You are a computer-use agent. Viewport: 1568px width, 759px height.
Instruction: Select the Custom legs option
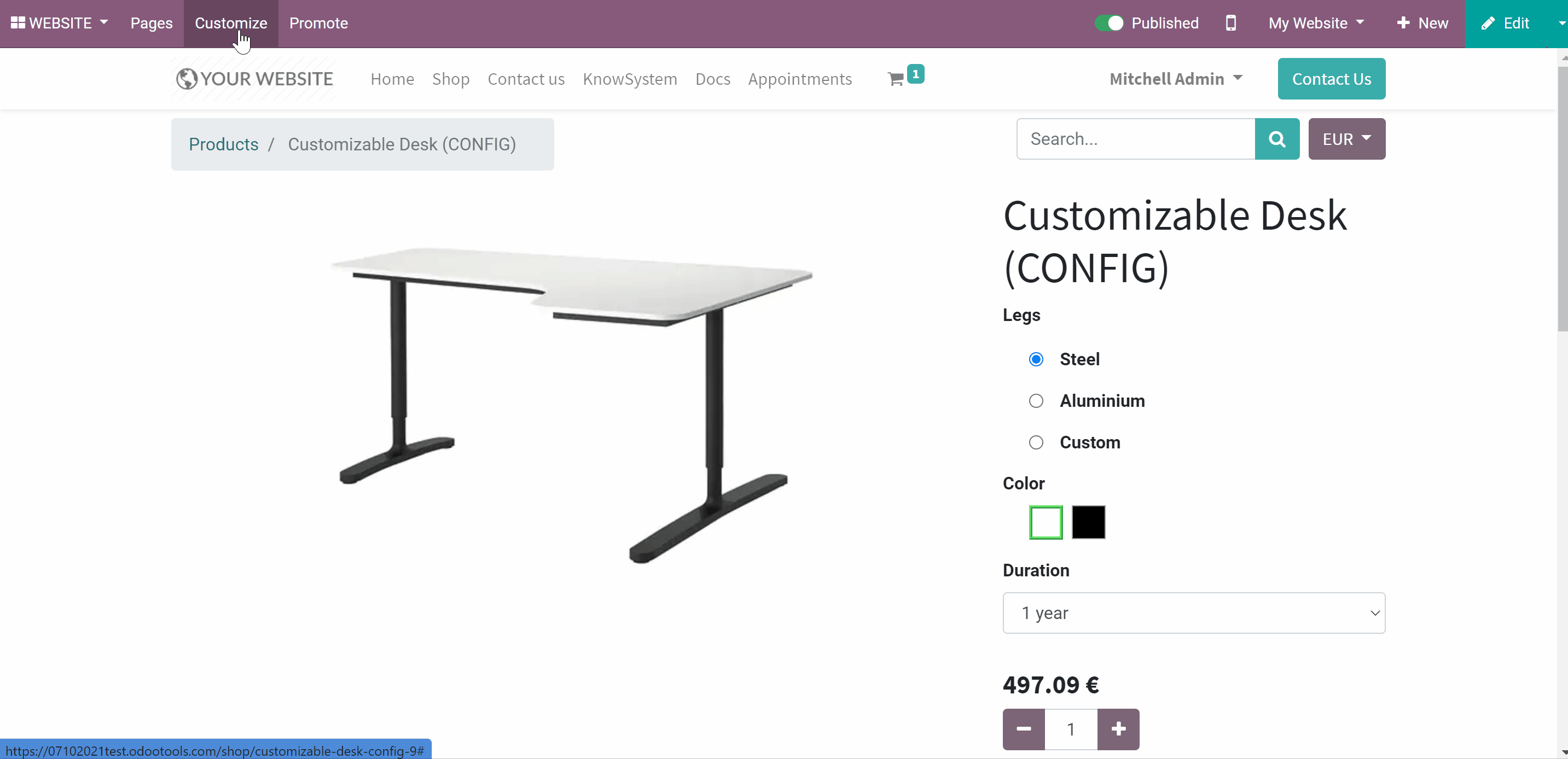pyautogui.click(x=1036, y=442)
